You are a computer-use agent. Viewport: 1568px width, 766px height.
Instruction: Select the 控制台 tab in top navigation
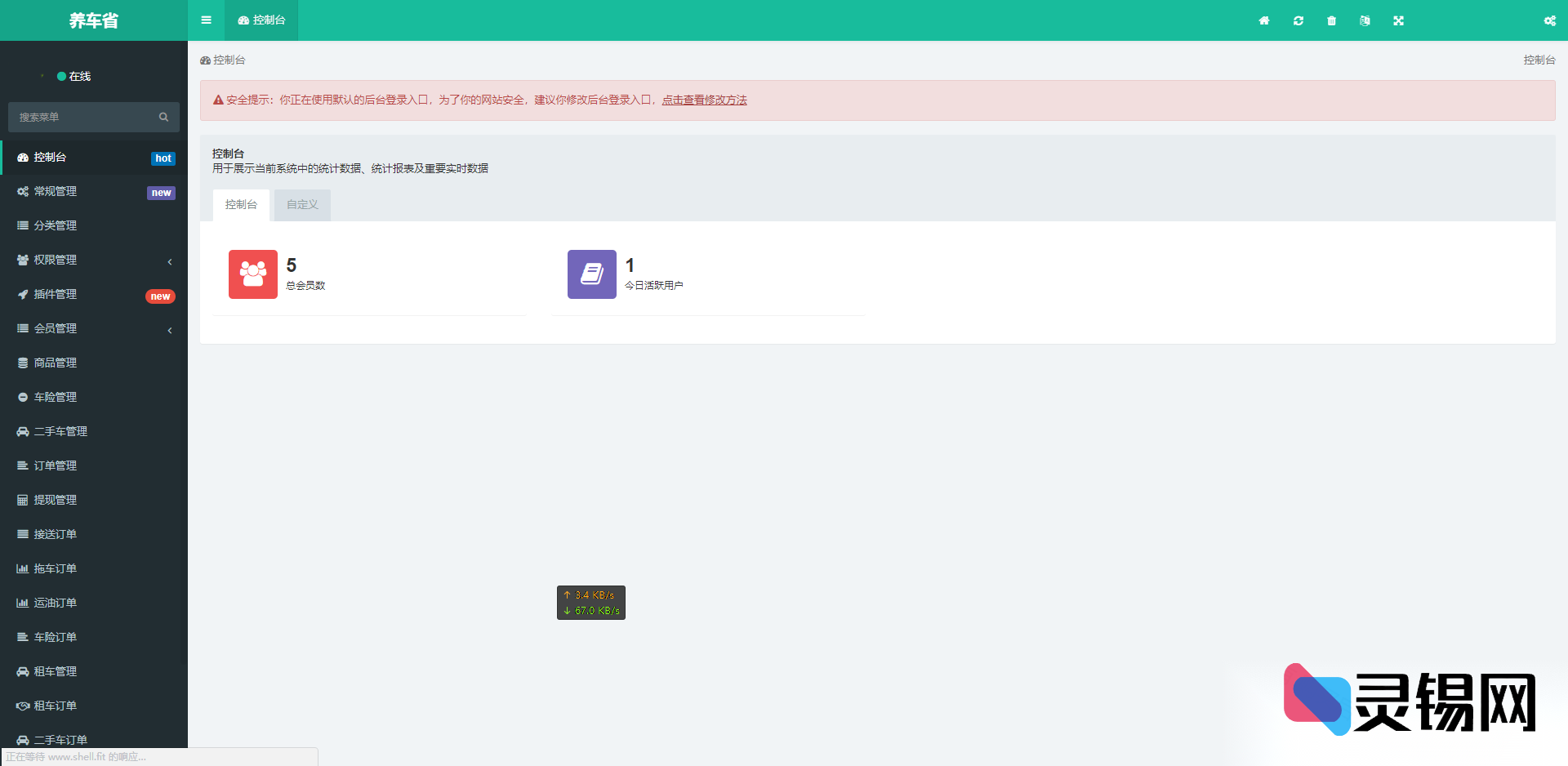[x=262, y=20]
